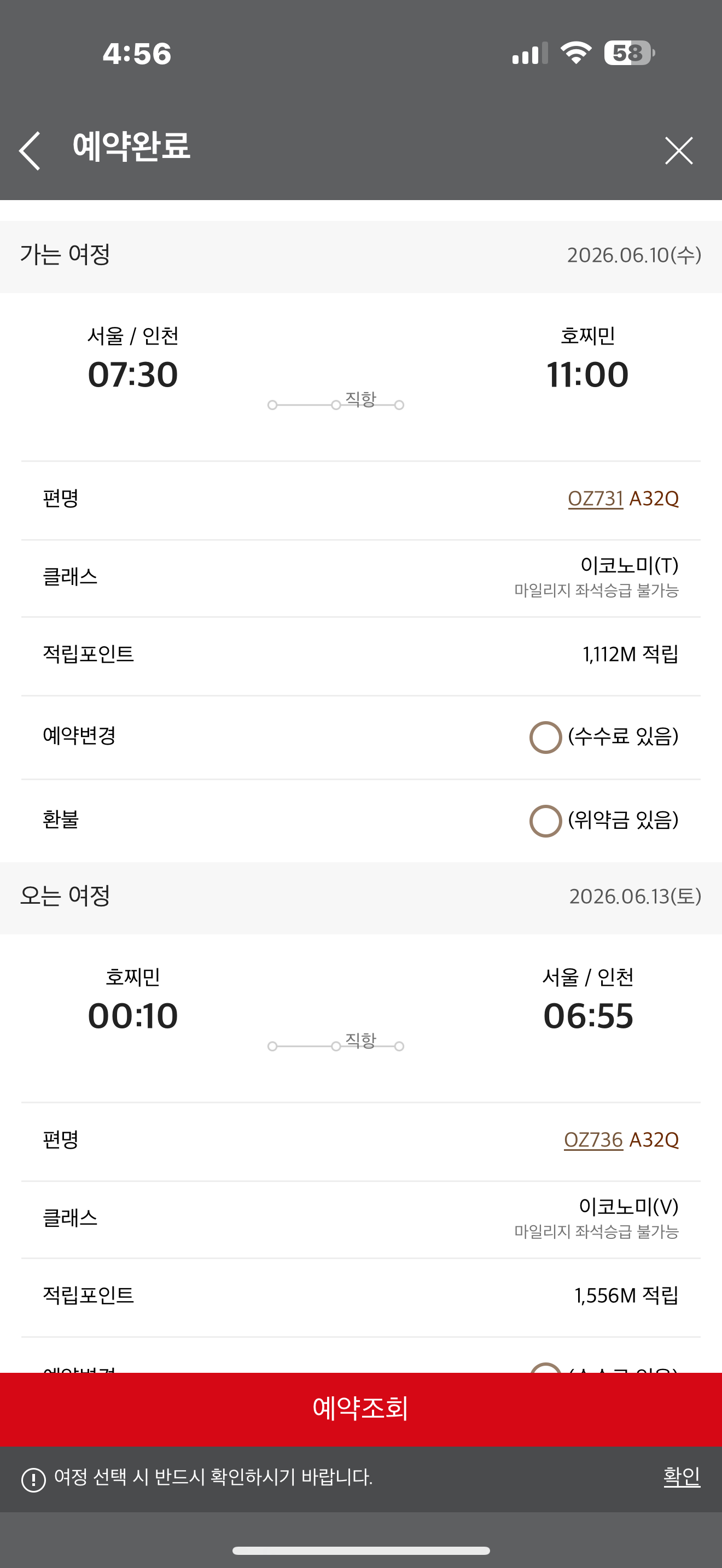Close the 예약완료 screen with X icon
Screen dimensions: 722x1568
(x=678, y=150)
